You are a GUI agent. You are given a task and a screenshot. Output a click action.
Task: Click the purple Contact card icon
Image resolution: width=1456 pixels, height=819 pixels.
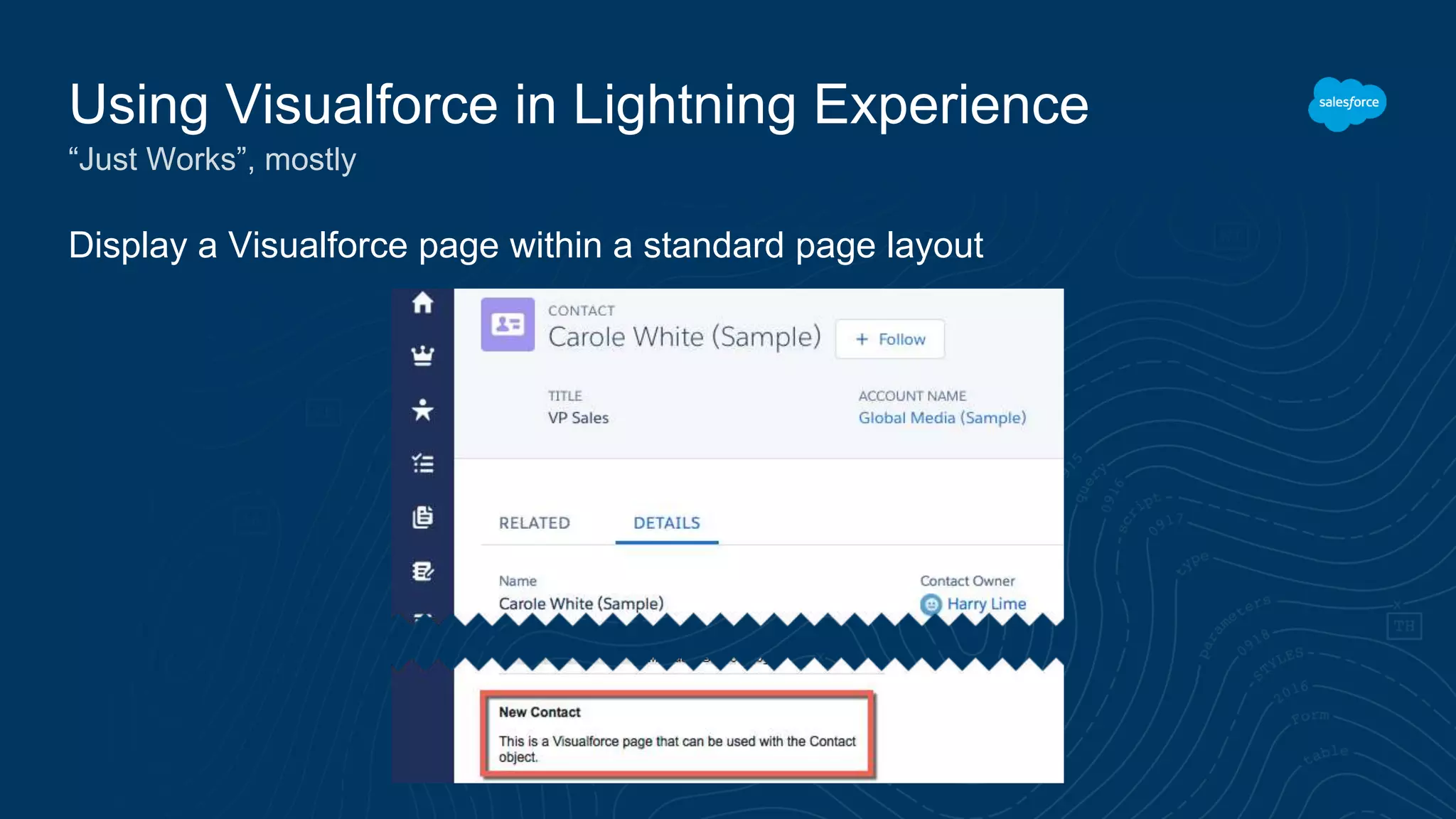coord(508,324)
